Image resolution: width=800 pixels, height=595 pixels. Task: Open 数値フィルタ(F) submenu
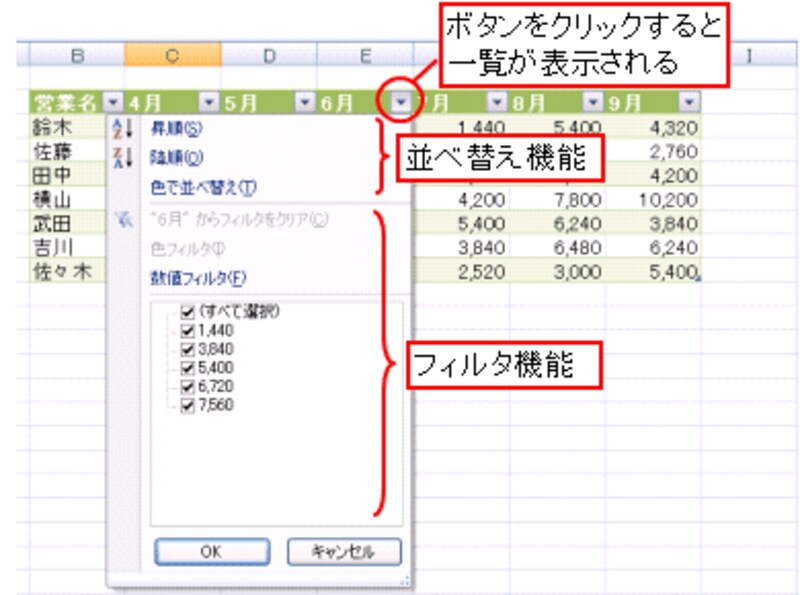click(198, 279)
